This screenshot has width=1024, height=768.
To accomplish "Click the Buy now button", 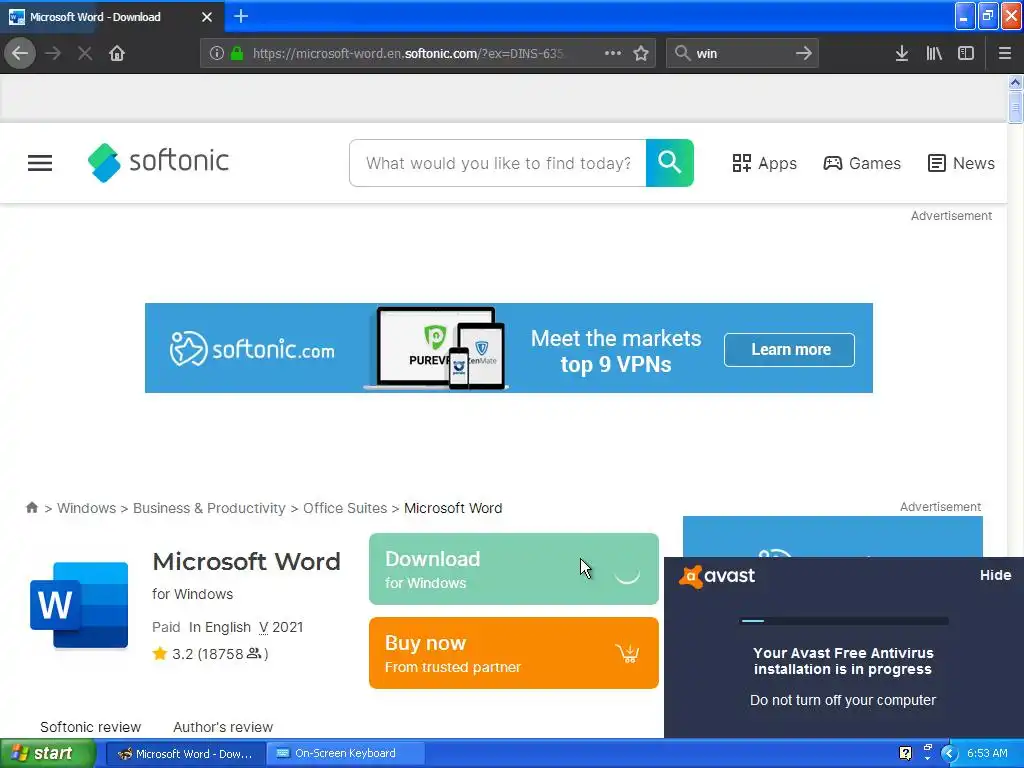I will [514, 653].
